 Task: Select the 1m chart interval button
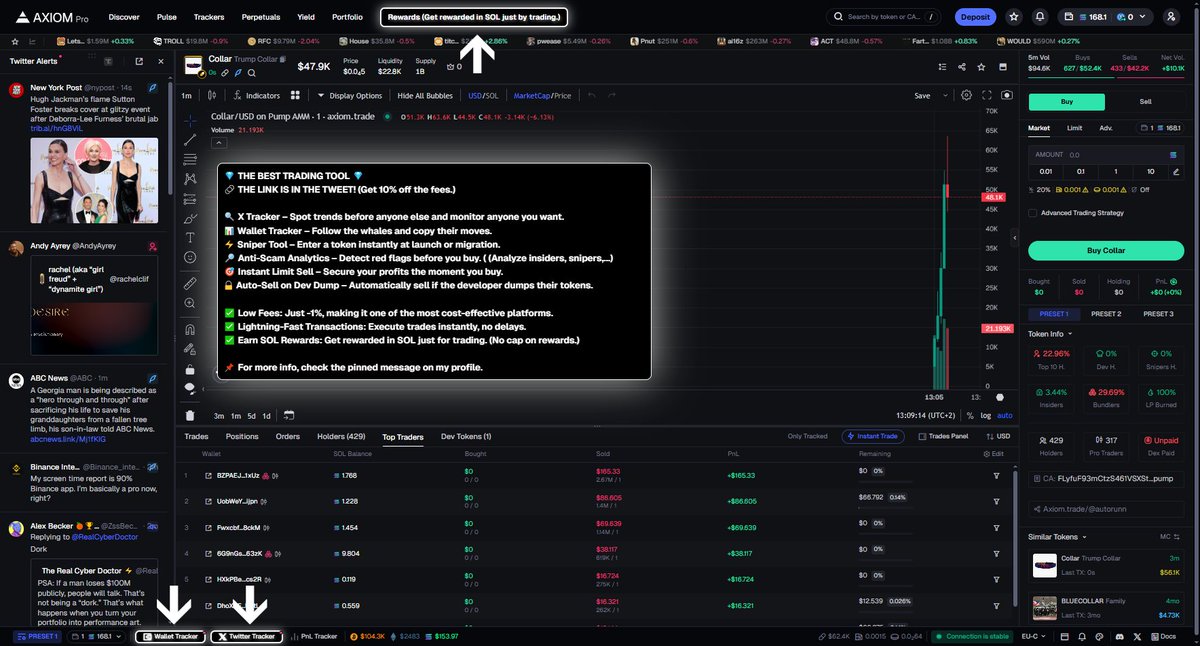click(186, 96)
